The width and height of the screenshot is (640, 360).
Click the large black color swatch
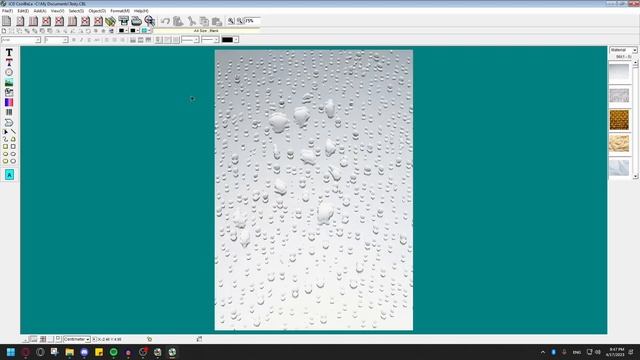point(227,40)
